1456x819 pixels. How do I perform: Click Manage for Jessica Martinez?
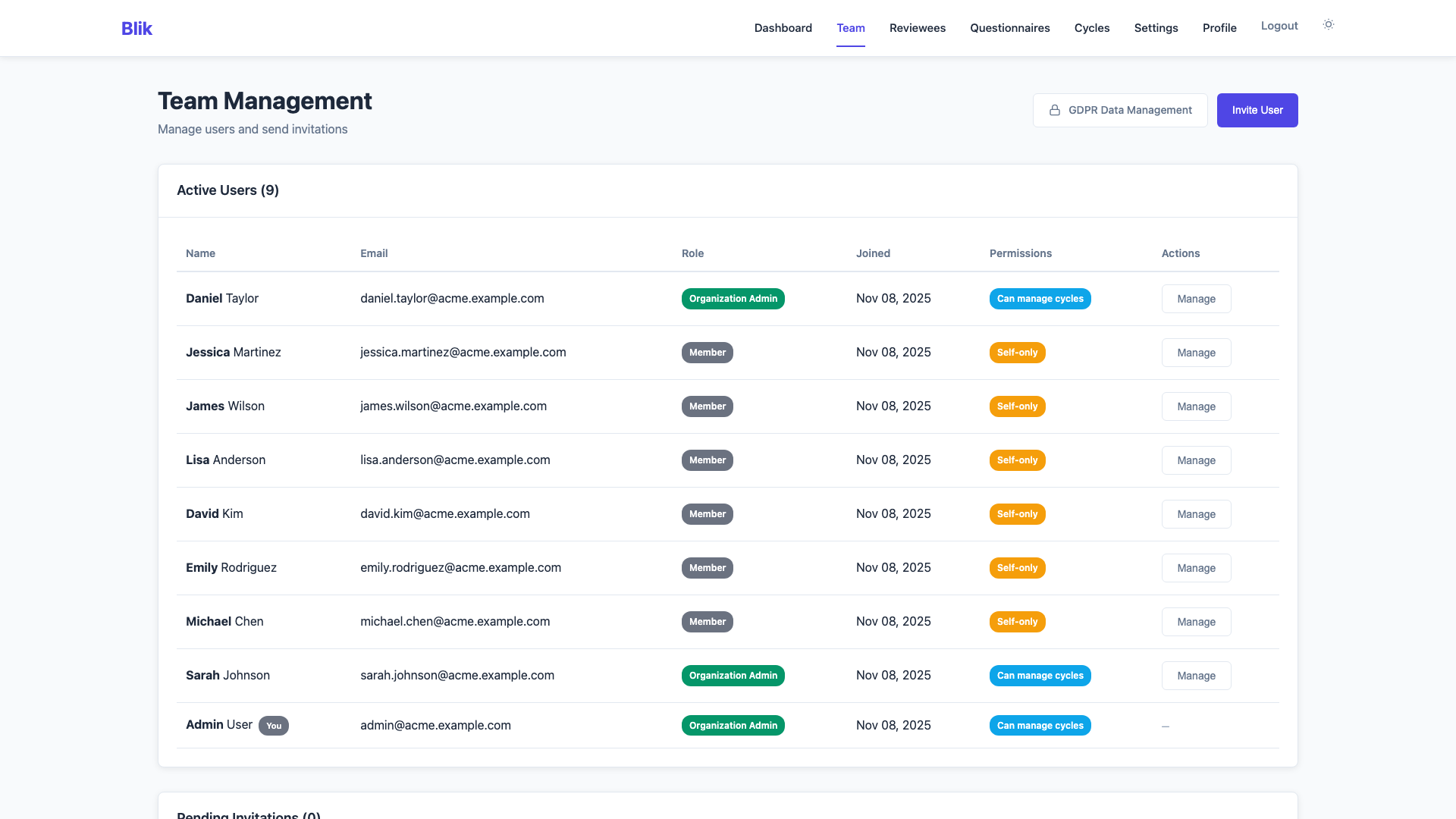[x=1196, y=352]
